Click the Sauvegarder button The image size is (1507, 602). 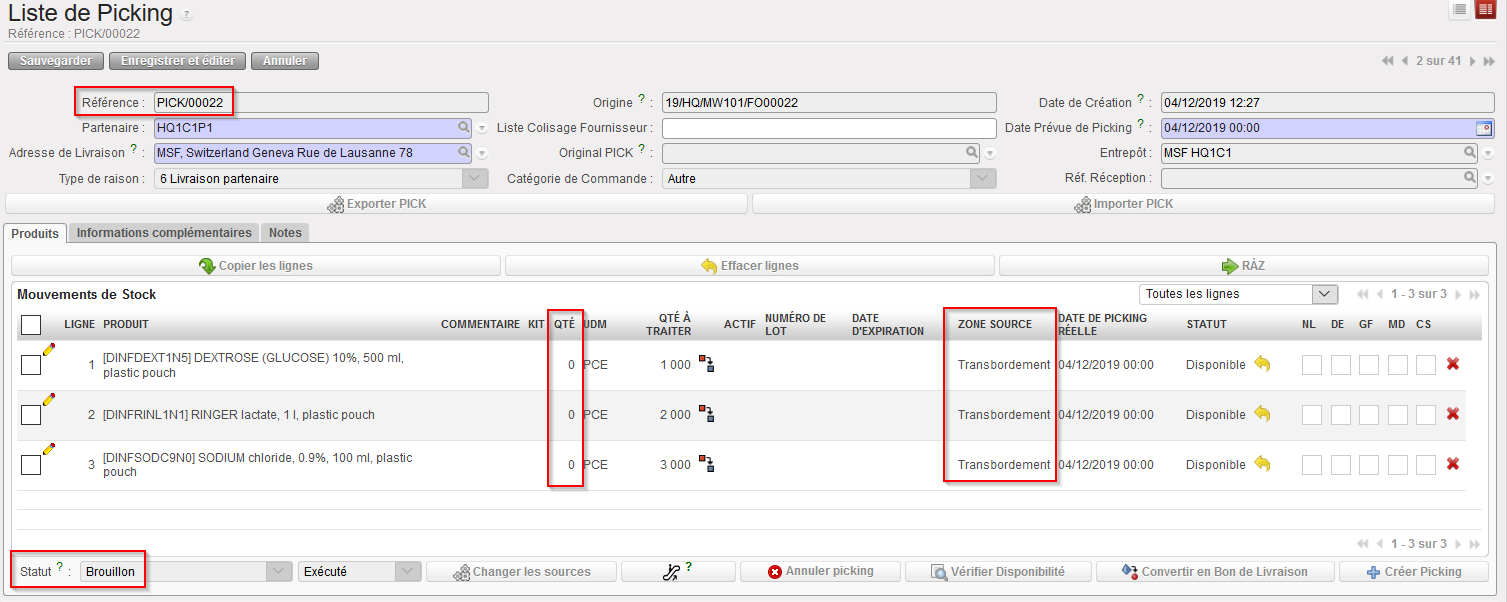(56, 61)
